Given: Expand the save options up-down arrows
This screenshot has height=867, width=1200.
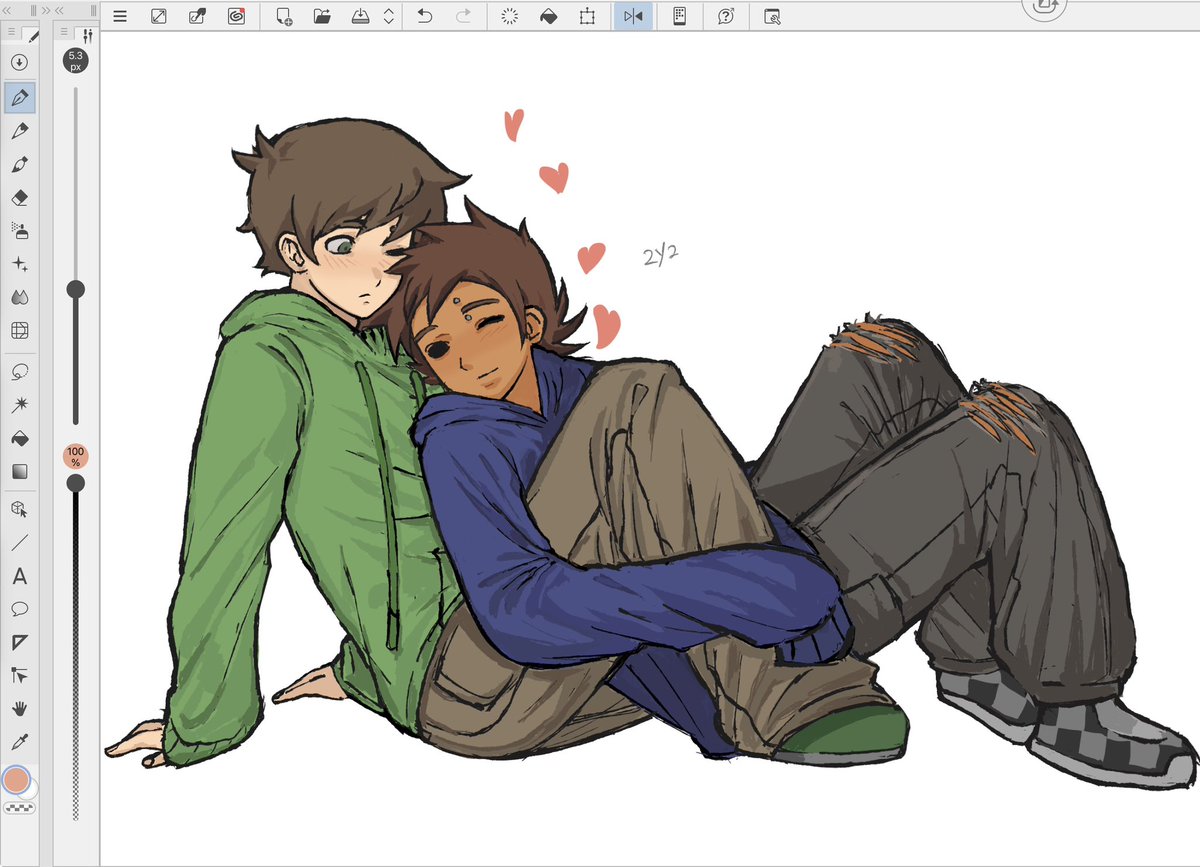Looking at the screenshot, I should (388, 16).
